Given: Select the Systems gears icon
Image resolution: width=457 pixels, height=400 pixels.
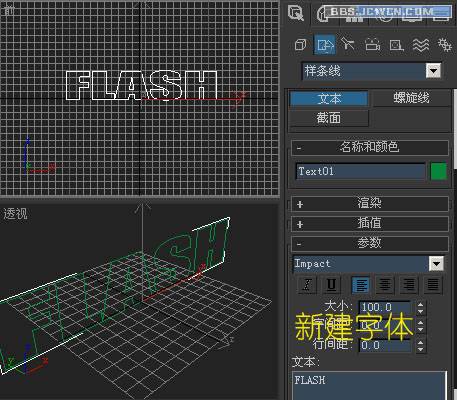Looking at the screenshot, I should [444, 45].
